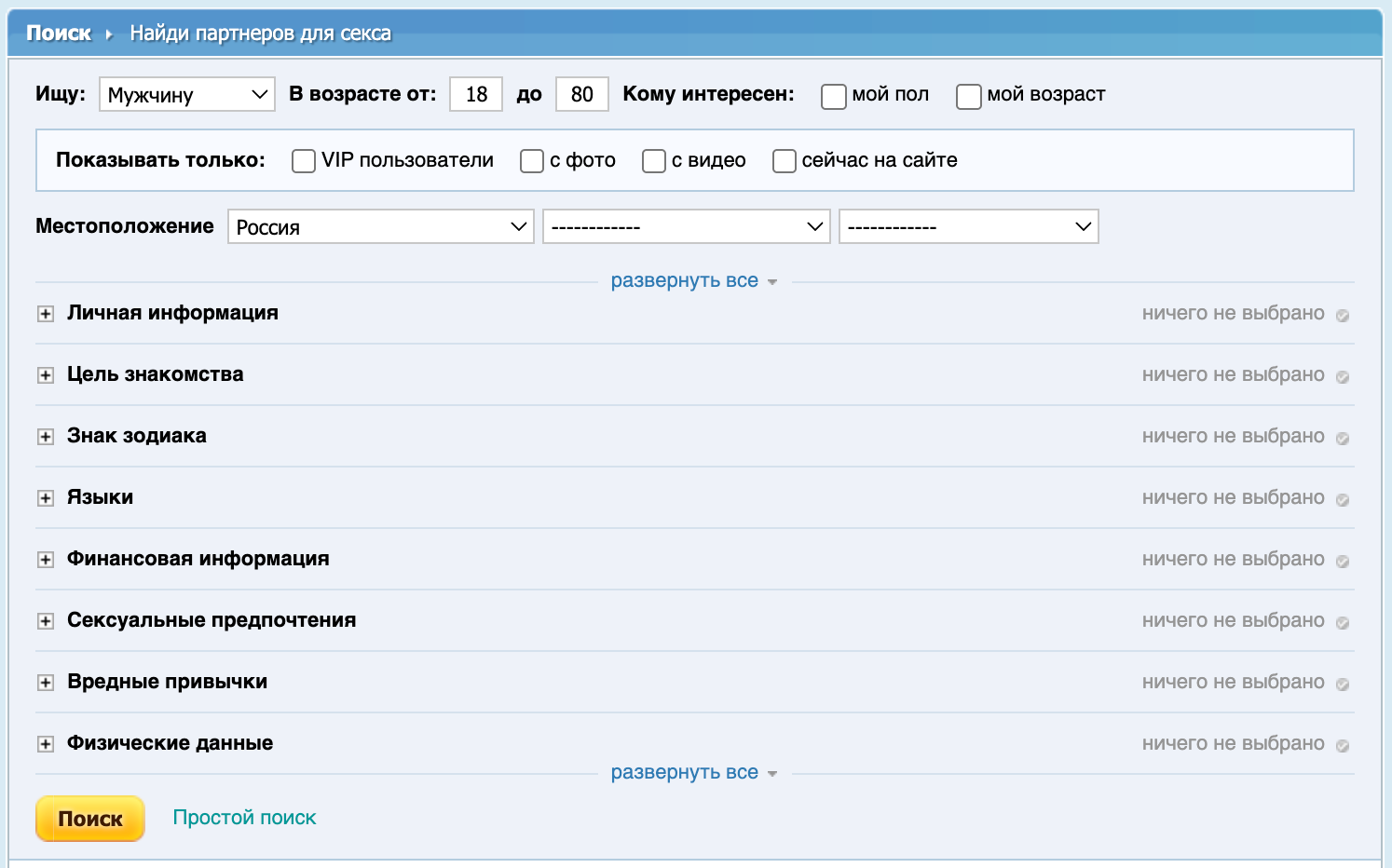Enable the VIP пользователи checkbox

[304, 161]
